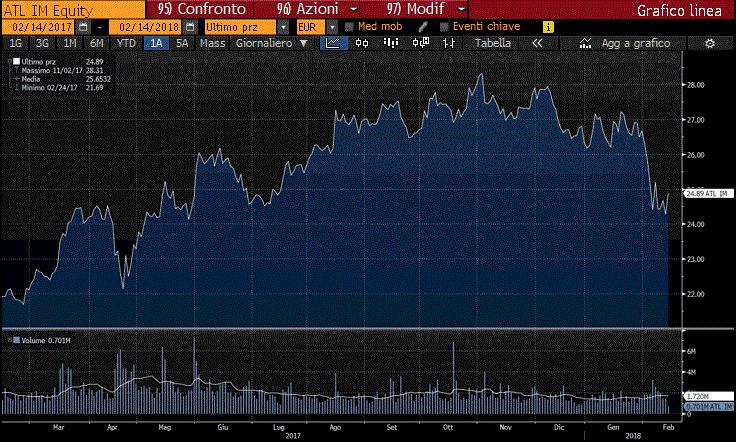The width and height of the screenshot is (736, 442).
Task: Select the 1A time range
Action: 156,43
